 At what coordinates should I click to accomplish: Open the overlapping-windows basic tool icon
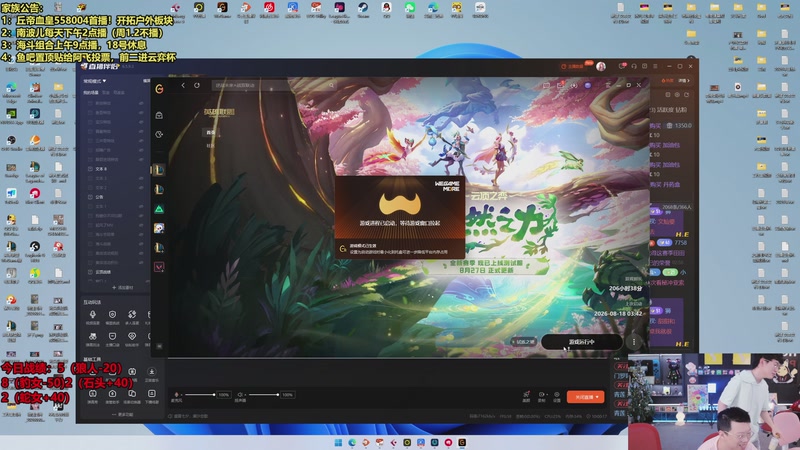click(x=132, y=393)
